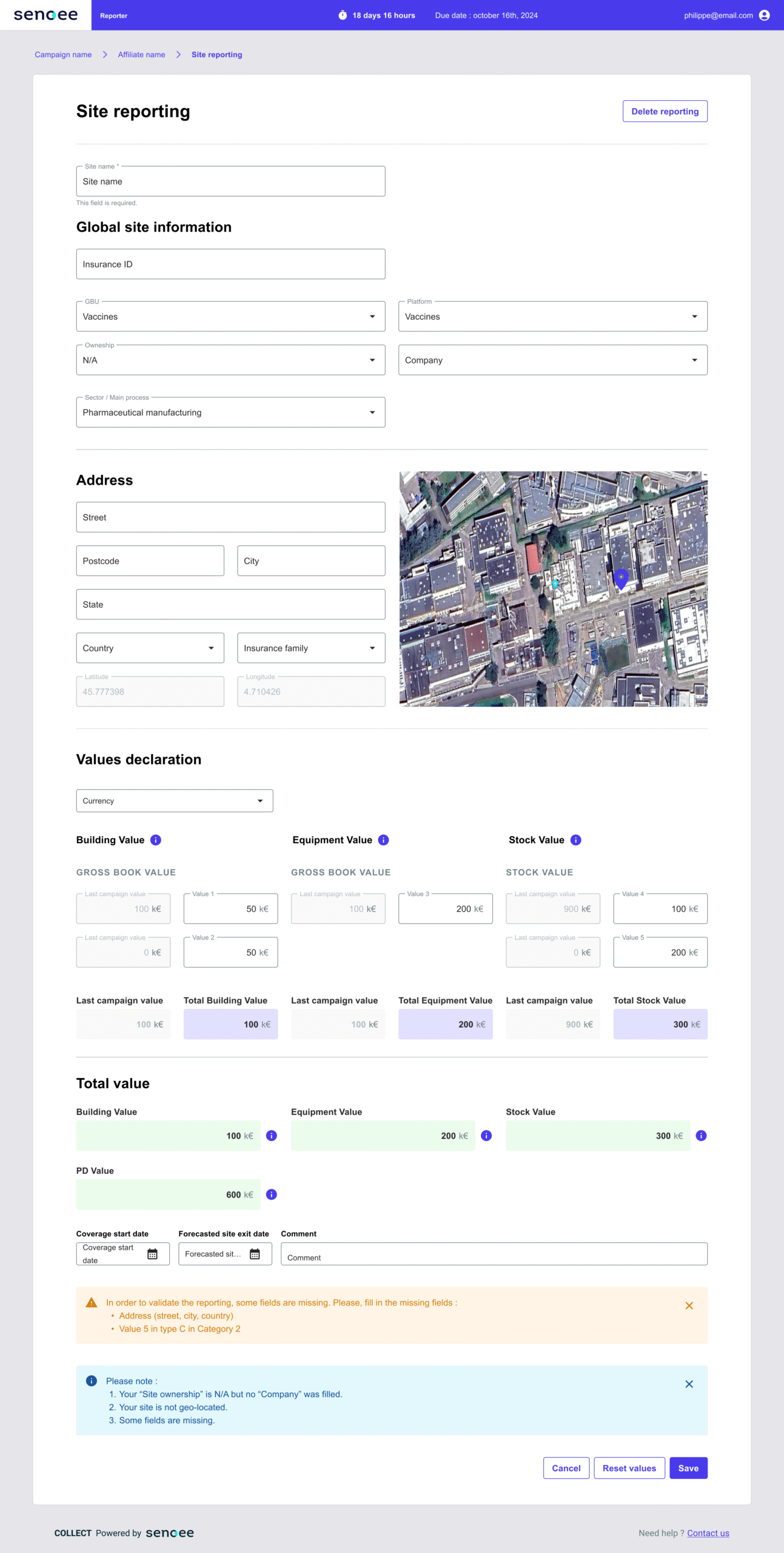Viewport: 784px width, 1553px height.
Task: Open the Forecasted site exit date calendar
Action: [x=255, y=1254]
